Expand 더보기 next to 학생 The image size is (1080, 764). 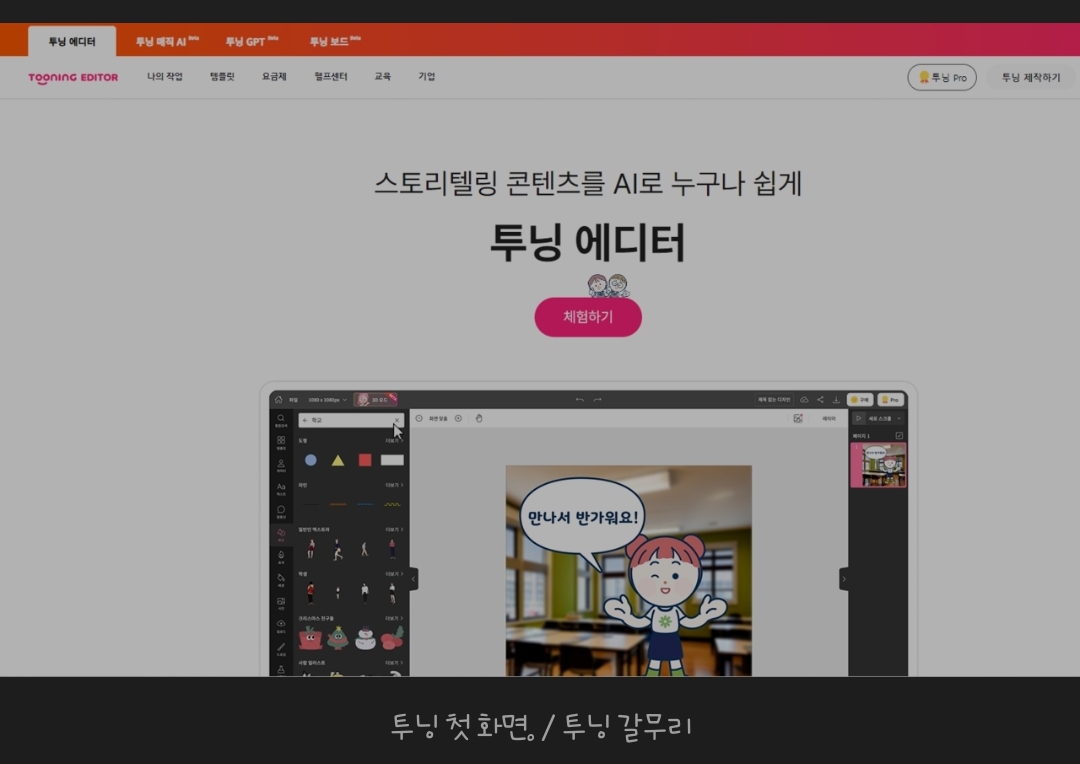[x=394, y=574]
